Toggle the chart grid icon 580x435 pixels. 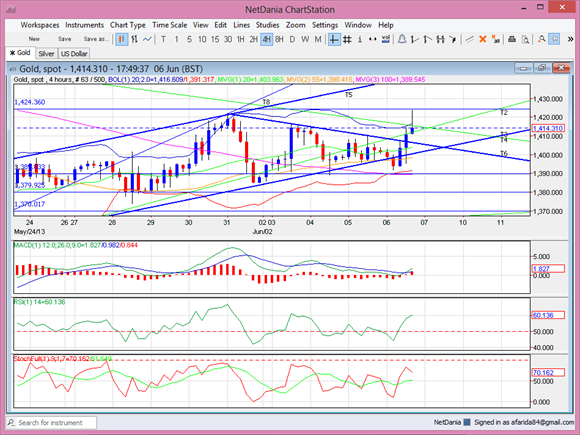click(347, 39)
